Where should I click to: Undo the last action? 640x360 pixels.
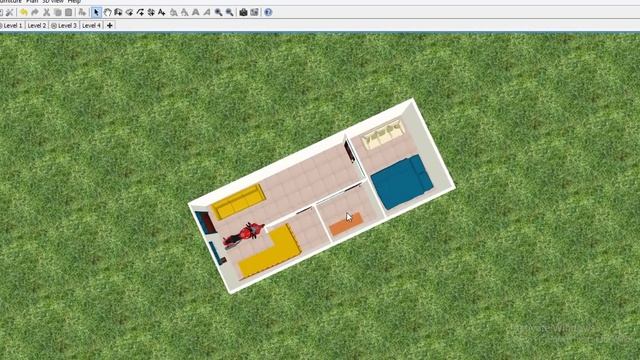pyautogui.click(x=24, y=12)
